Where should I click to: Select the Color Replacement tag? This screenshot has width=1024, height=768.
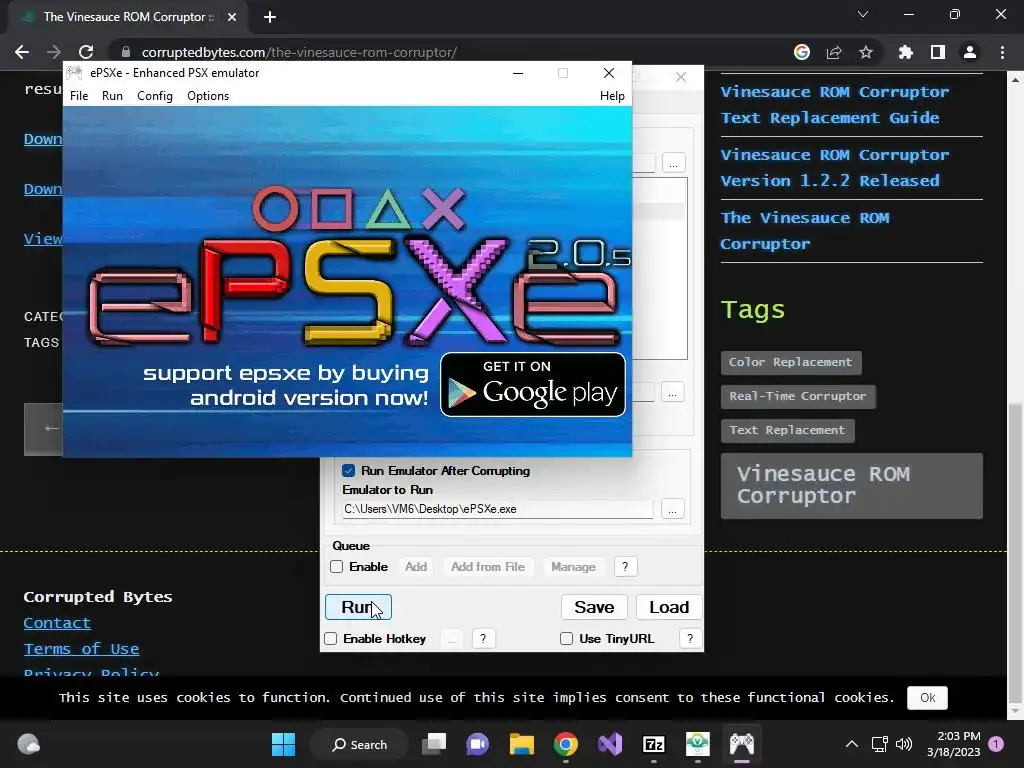tap(791, 362)
